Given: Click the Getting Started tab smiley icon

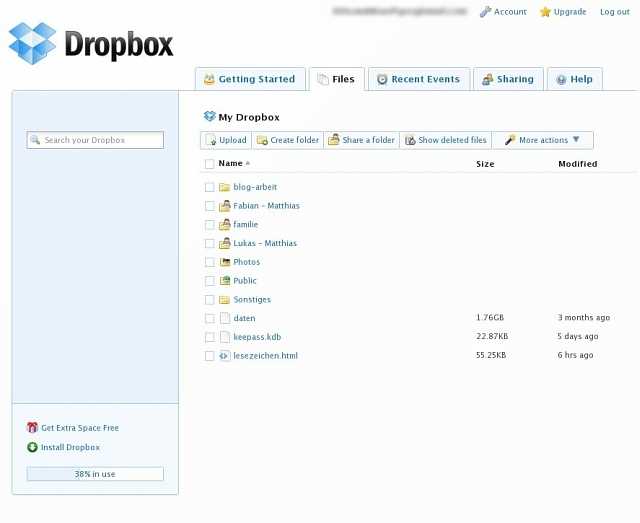Looking at the screenshot, I should 209,79.
